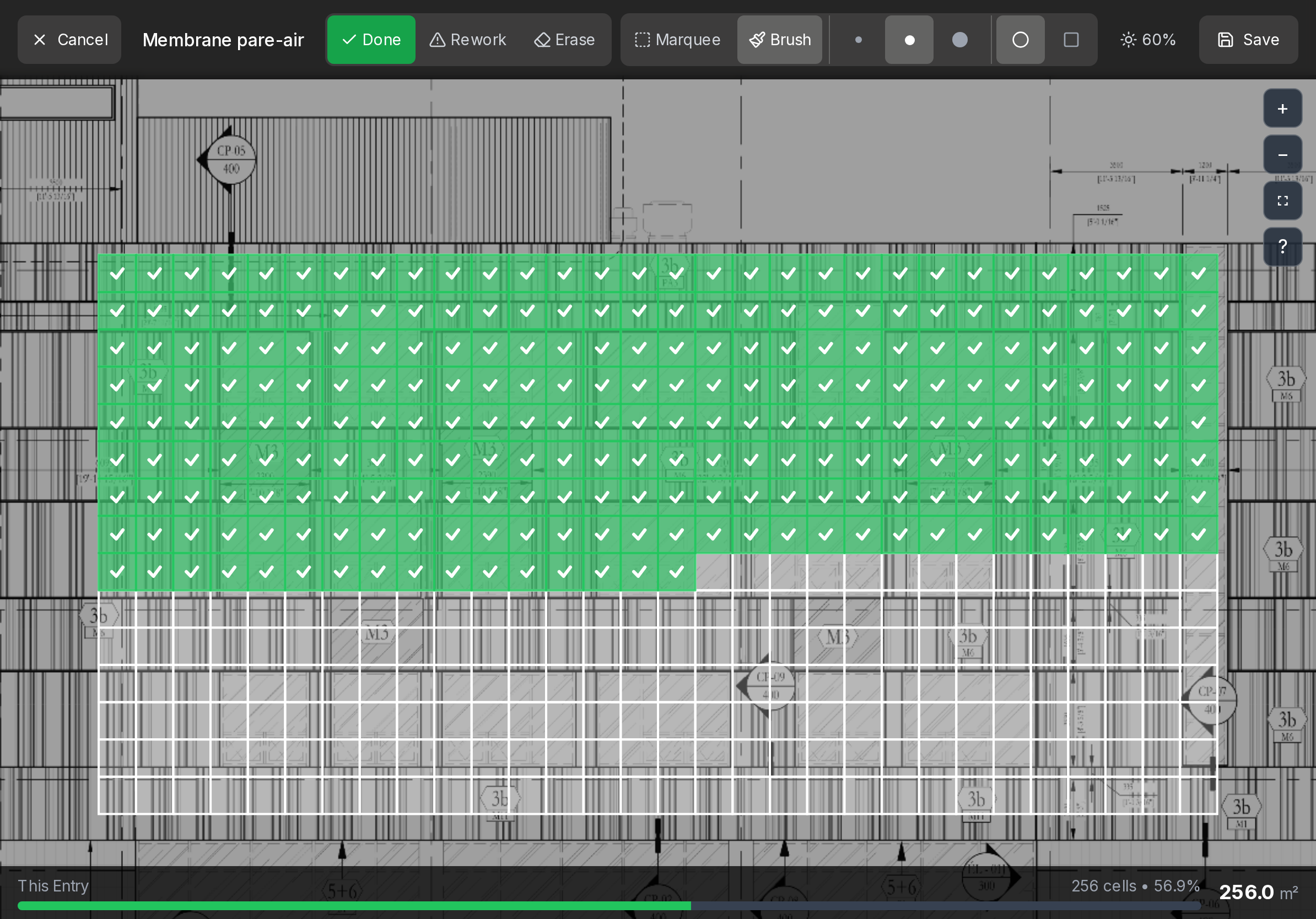
Task: Open the help question mark button
Action: coord(1283,246)
